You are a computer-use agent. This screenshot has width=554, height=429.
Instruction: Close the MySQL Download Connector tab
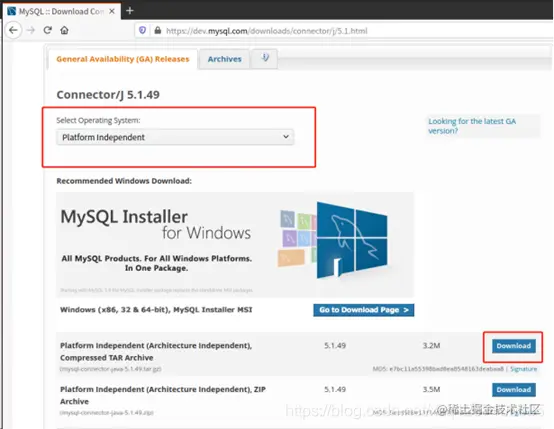click(112, 11)
